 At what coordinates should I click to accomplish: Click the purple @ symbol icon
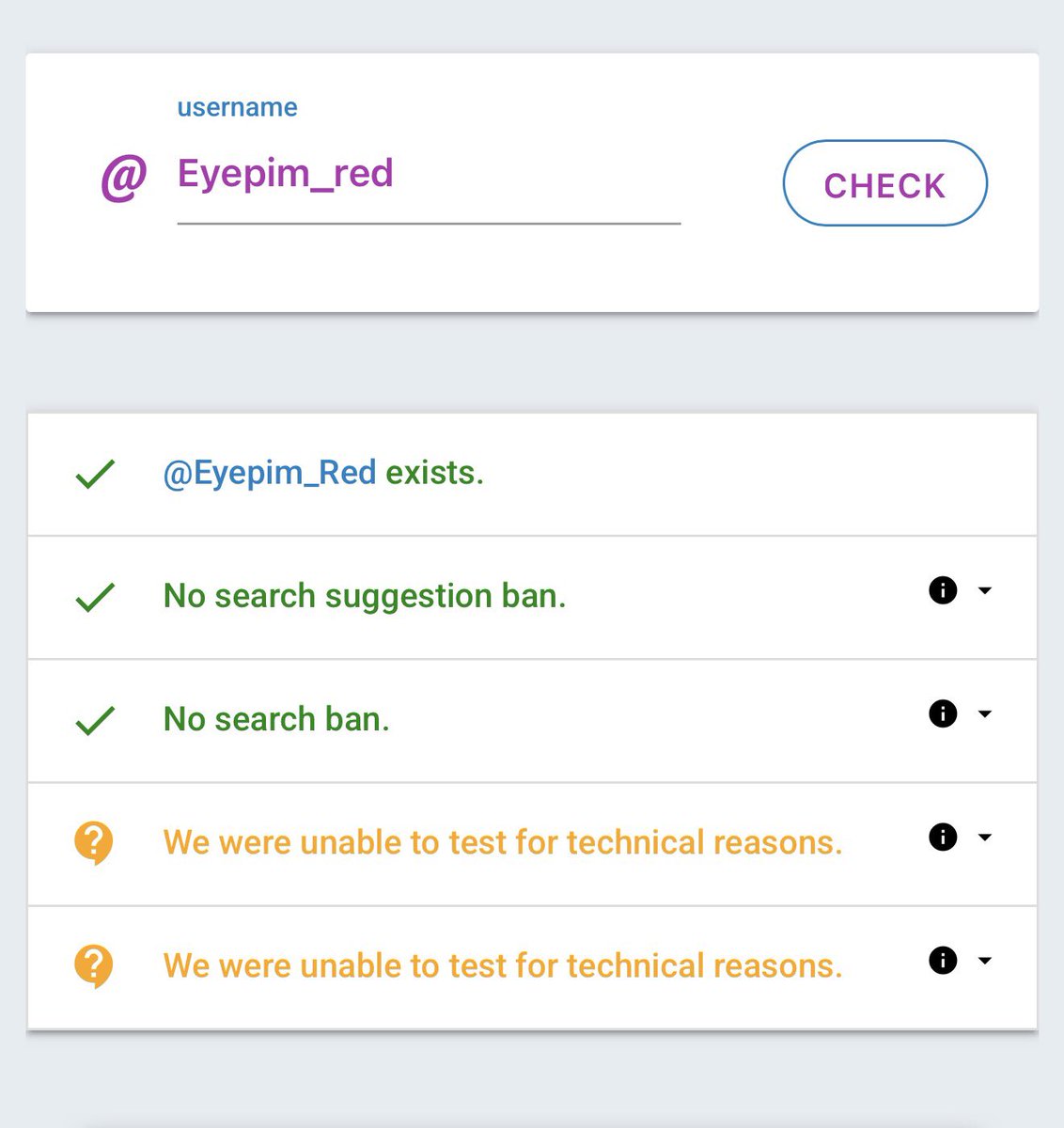(124, 179)
